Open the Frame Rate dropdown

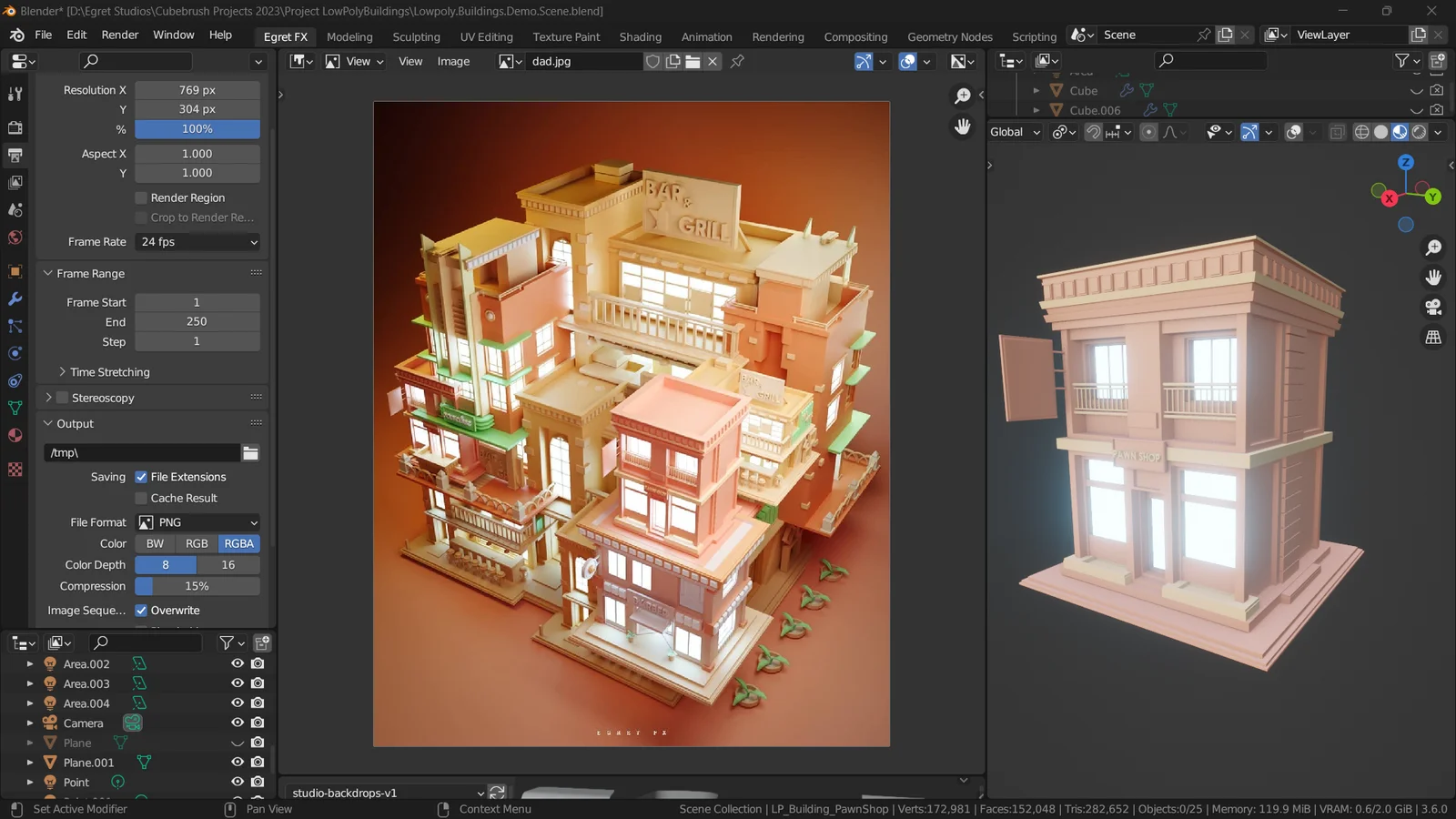click(197, 241)
